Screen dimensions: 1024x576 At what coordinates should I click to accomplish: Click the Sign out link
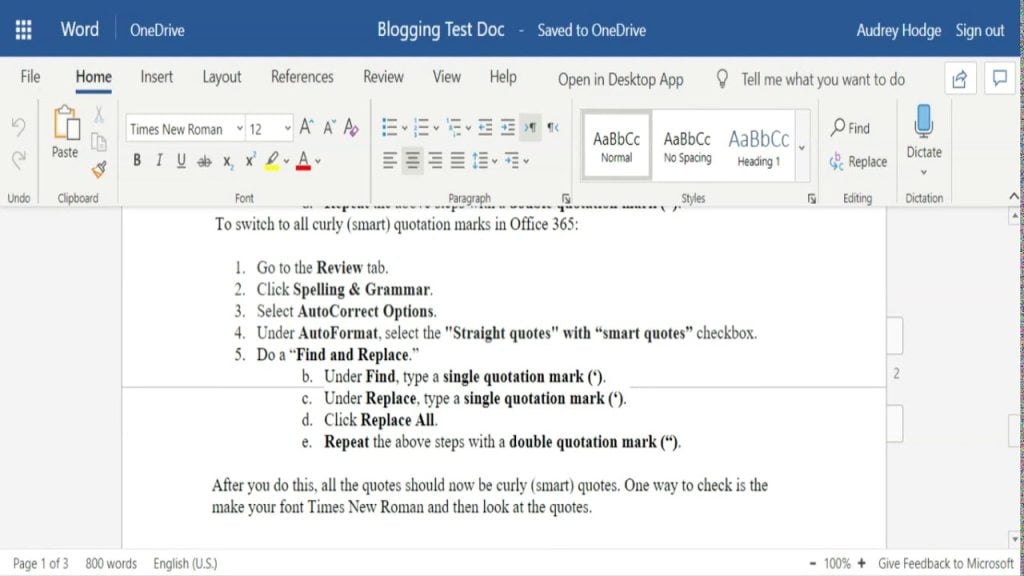pyautogui.click(x=980, y=31)
